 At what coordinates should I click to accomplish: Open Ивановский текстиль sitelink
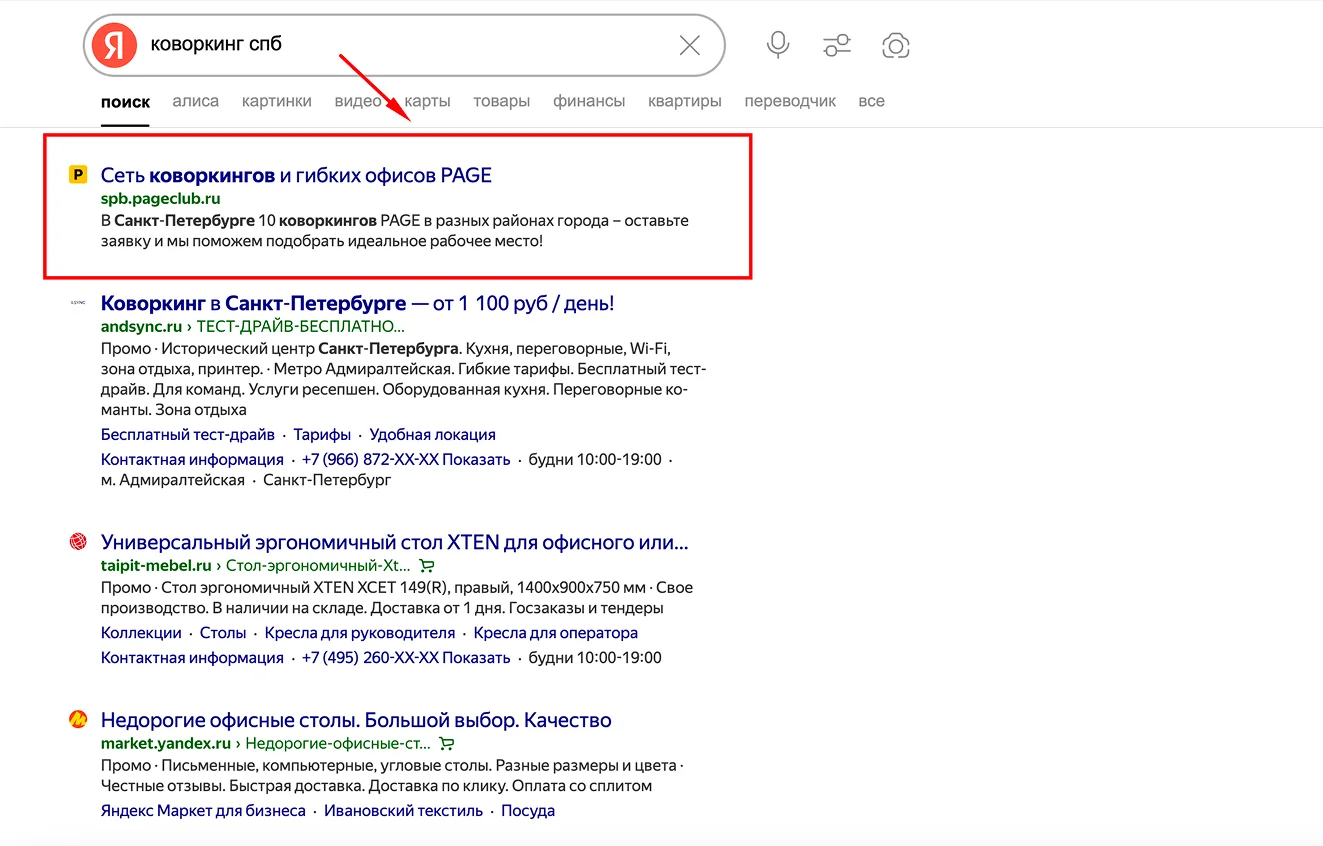click(x=403, y=811)
